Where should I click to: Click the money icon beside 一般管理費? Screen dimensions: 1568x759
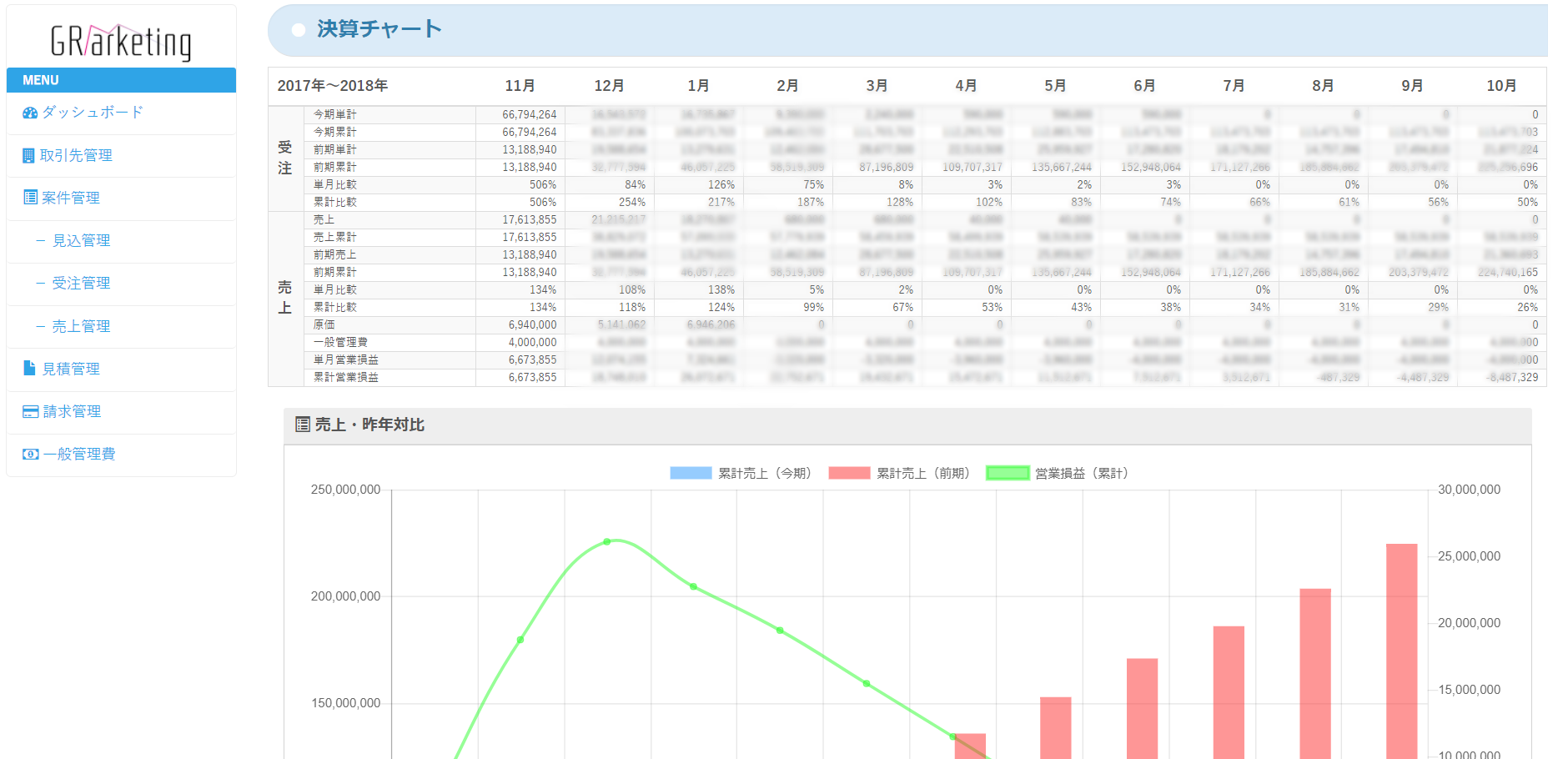[30, 454]
